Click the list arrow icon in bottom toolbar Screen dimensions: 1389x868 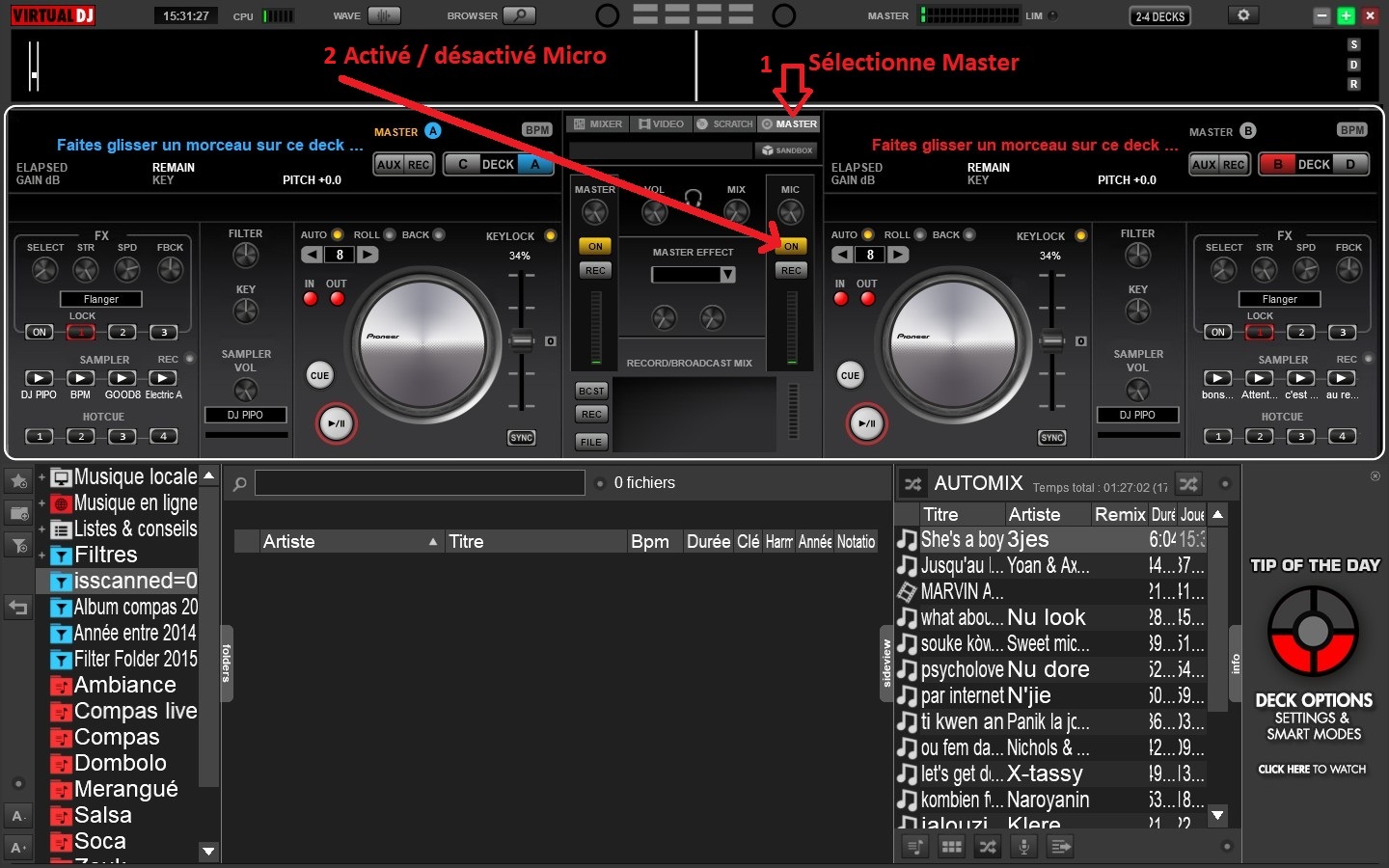coord(1060,847)
